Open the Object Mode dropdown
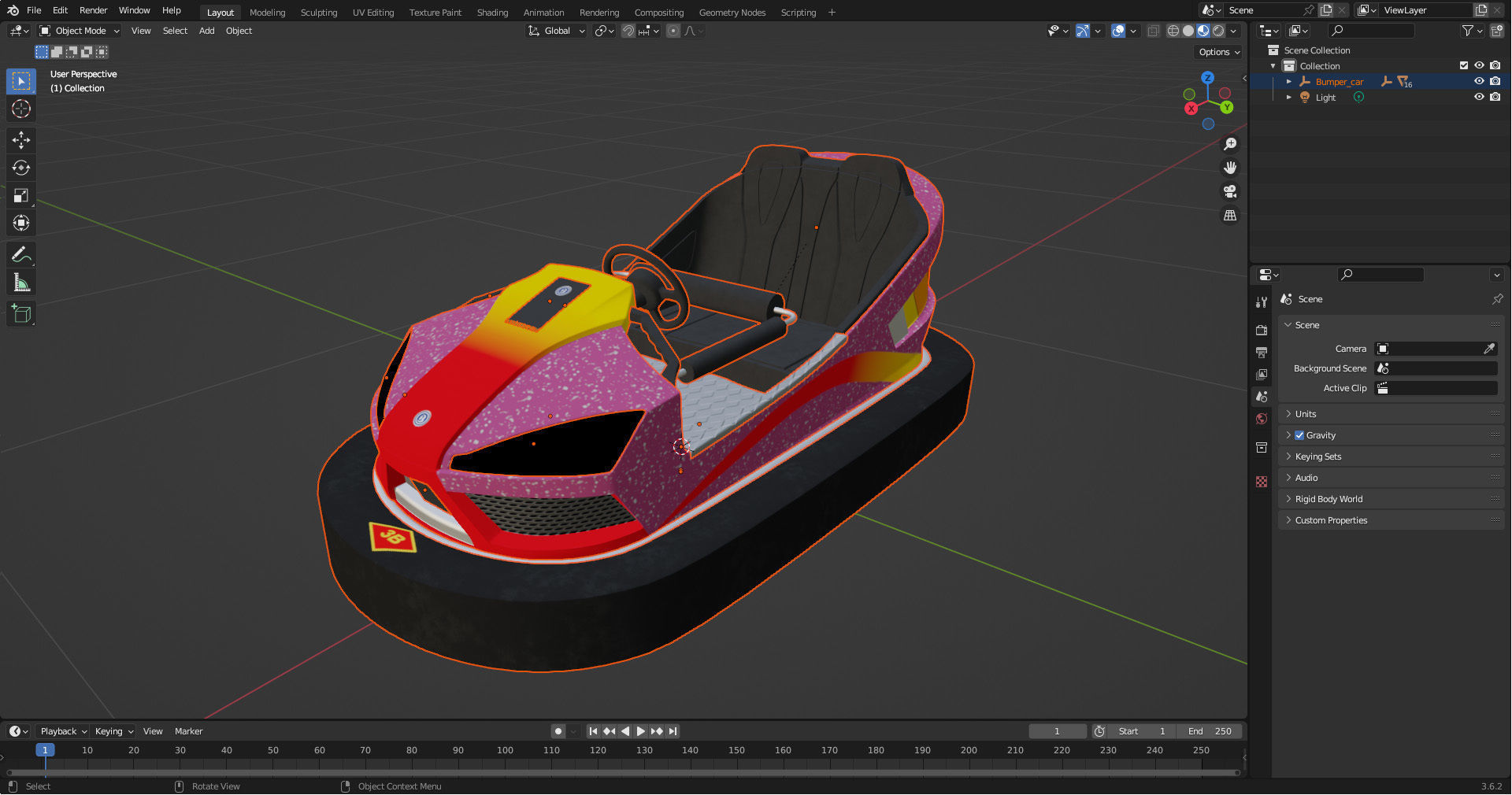Image resolution: width=1512 pixels, height=795 pixels. [80, 31]
